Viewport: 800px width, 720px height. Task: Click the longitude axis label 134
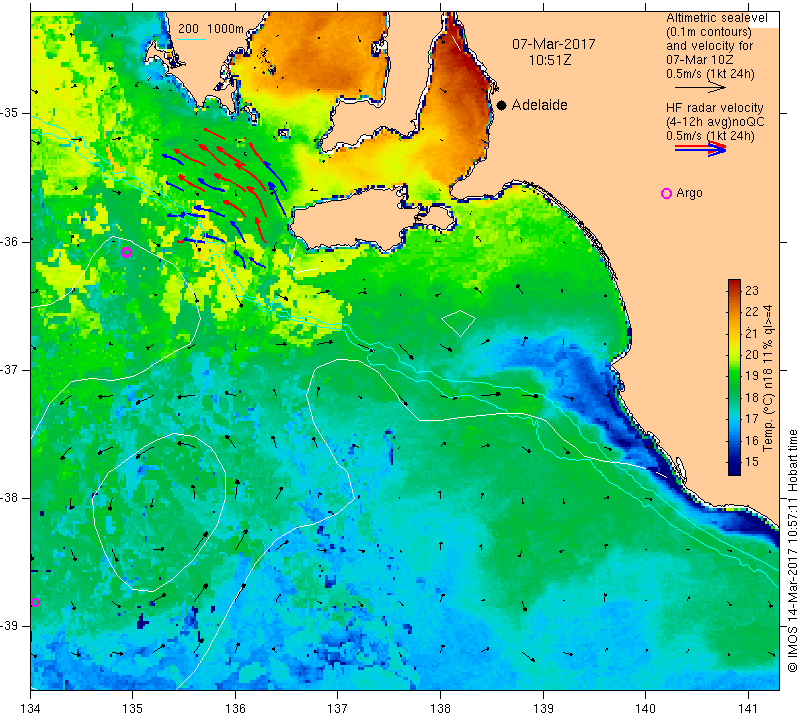tap(31, 708)
